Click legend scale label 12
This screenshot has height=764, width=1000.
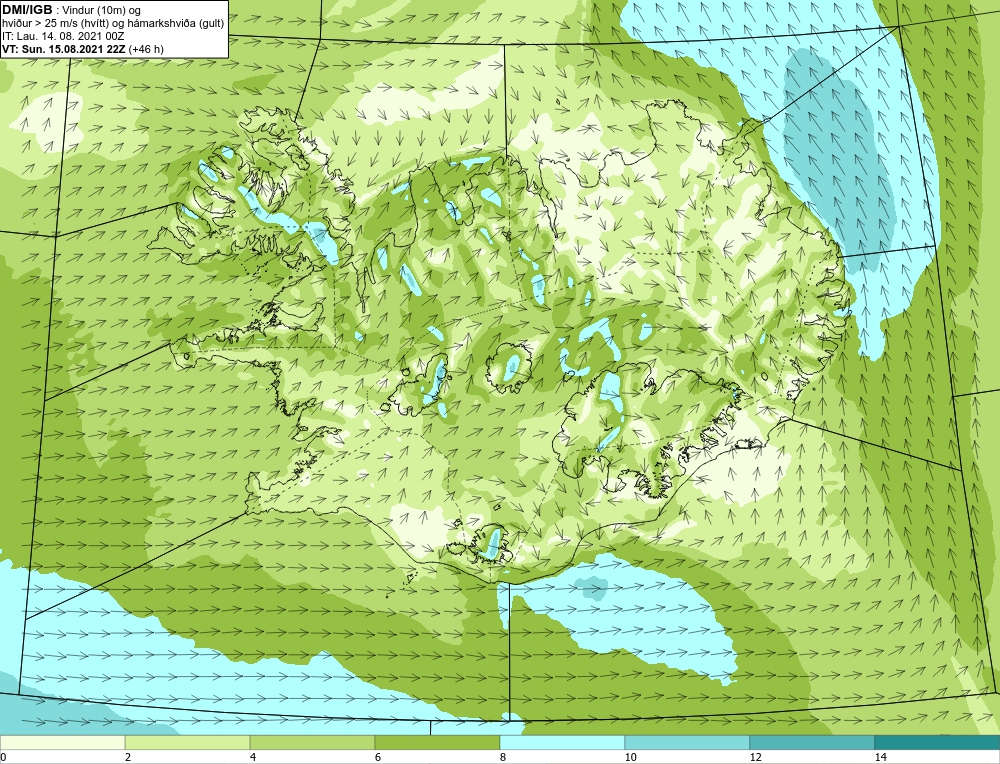755,757
